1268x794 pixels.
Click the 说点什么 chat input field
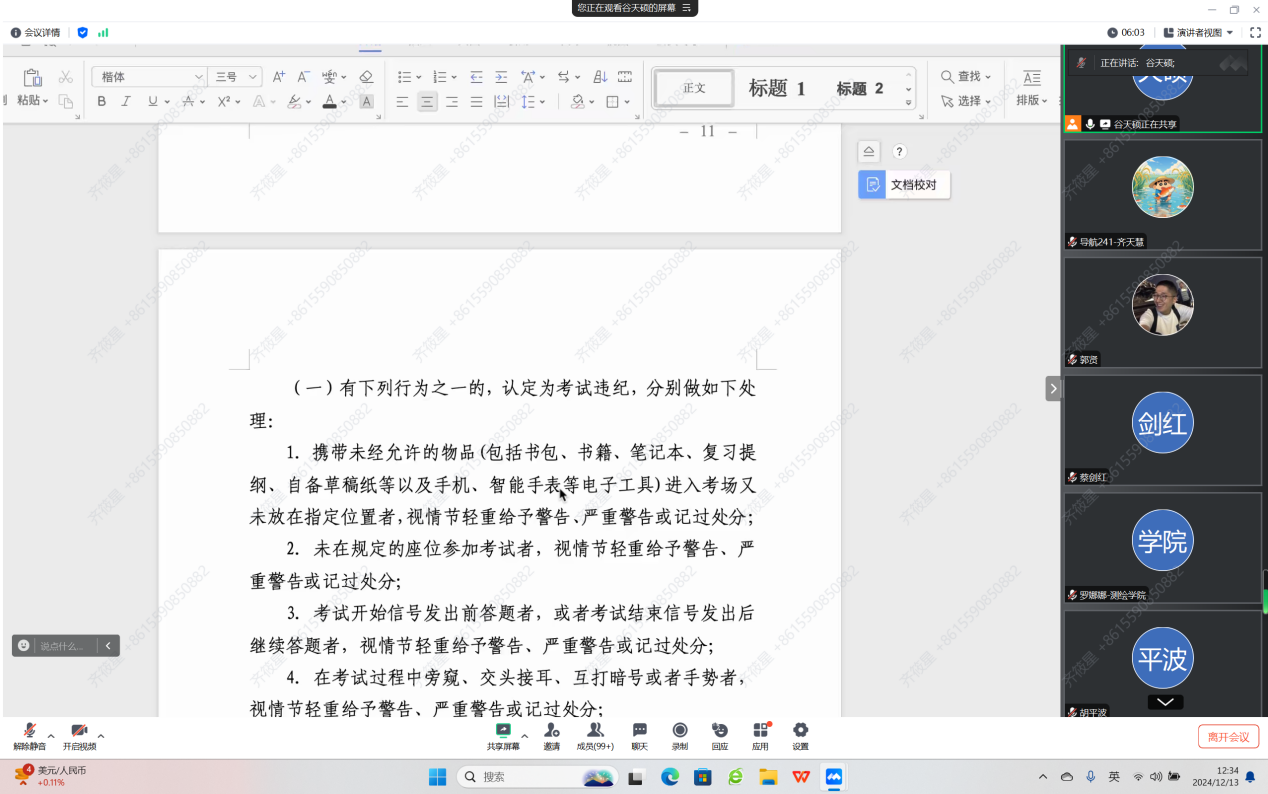pyautogui.click(x=63, y=646)
